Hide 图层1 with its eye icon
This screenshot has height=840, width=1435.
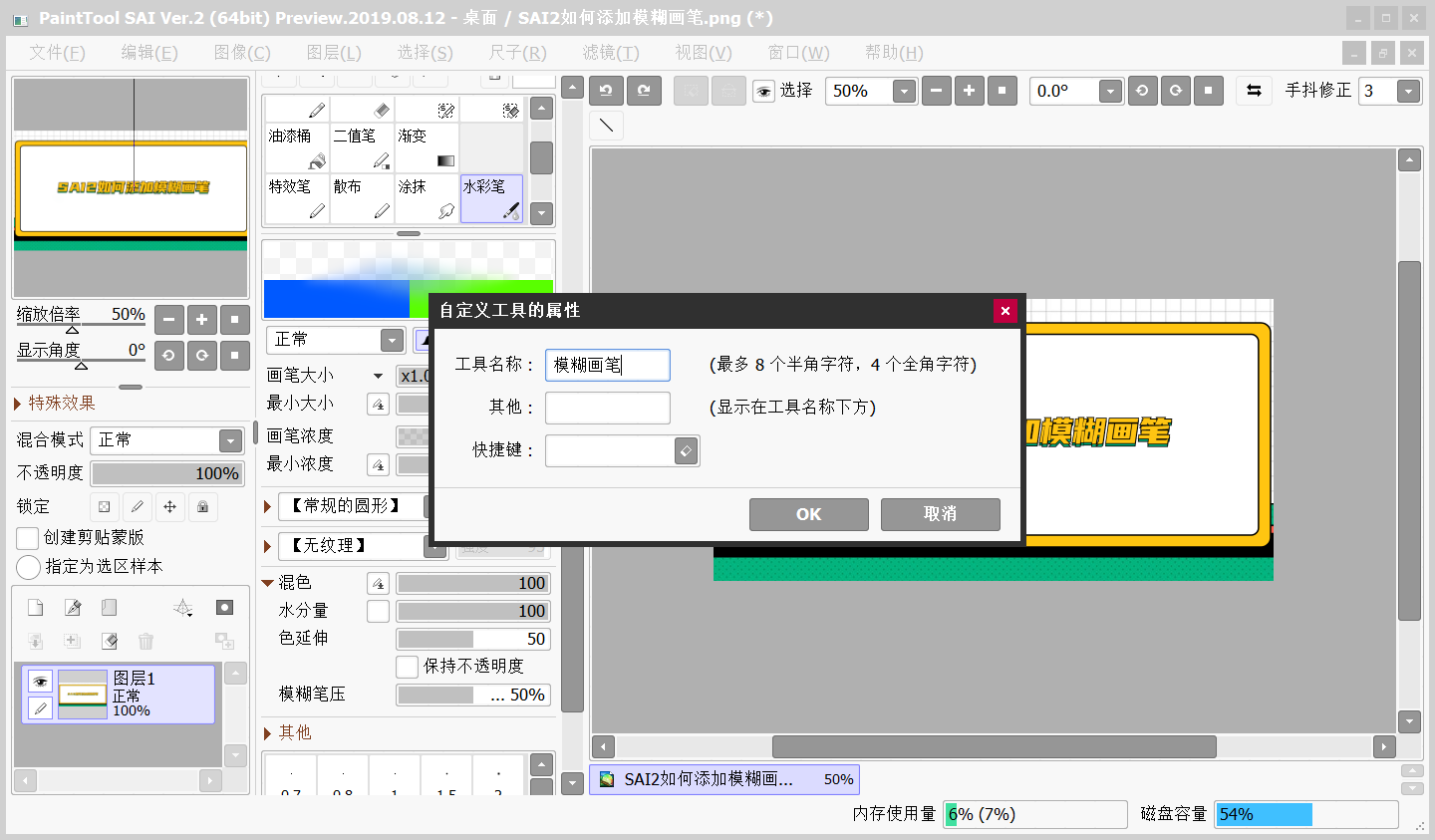(40, 682)
